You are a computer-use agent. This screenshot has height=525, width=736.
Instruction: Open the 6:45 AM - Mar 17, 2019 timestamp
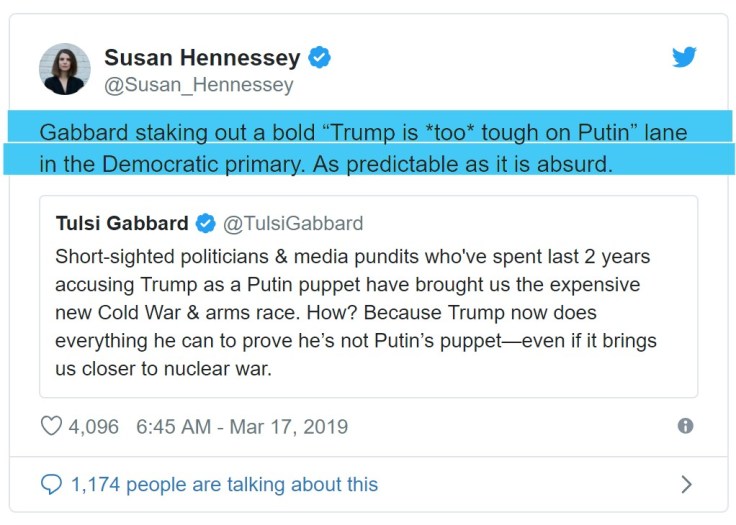tap(242, 426)
